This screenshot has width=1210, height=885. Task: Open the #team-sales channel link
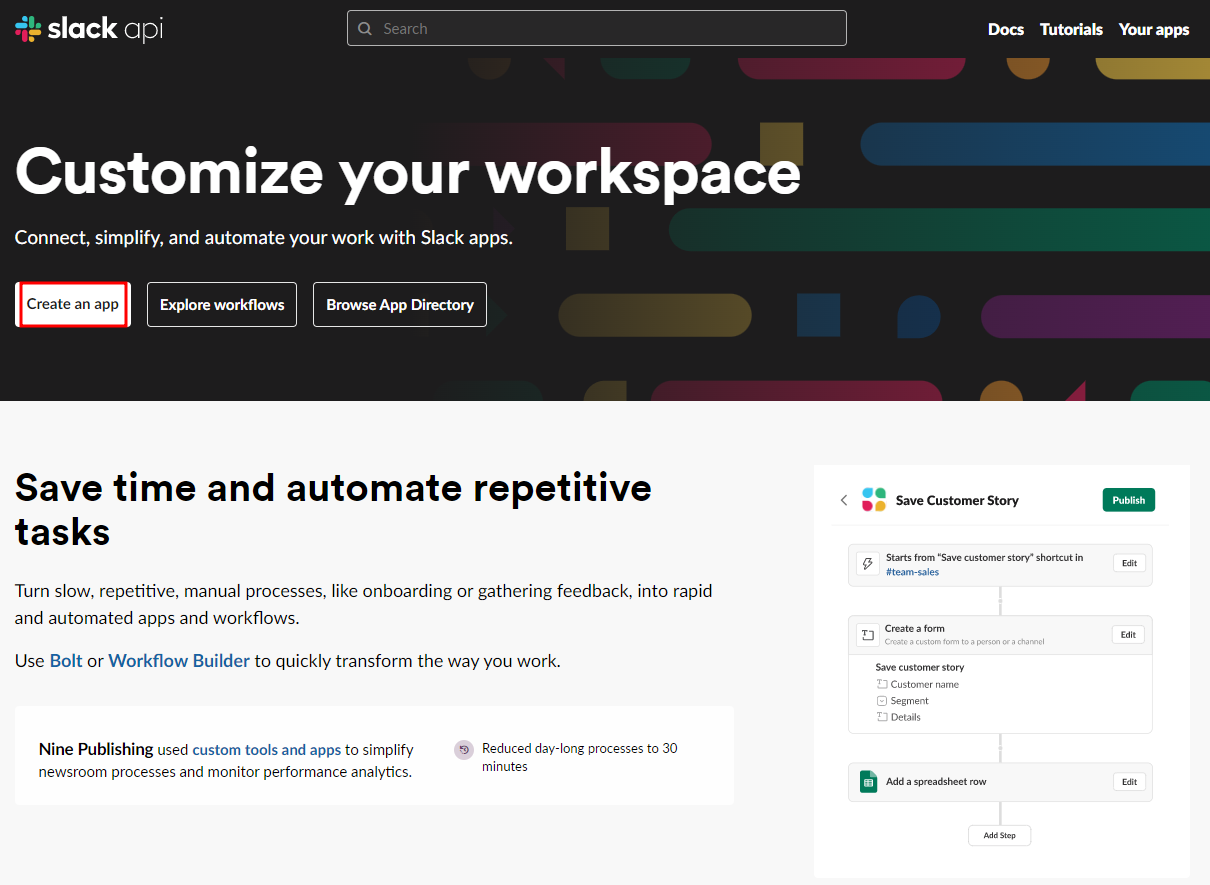pyautogui.click(x=912, y=572)
